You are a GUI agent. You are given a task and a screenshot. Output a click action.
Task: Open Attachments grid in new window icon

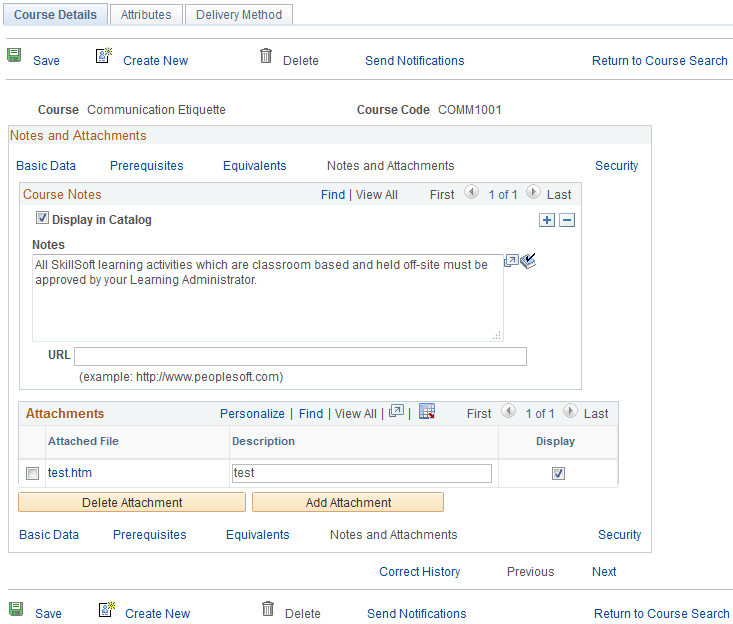click(x=396, y=412)
